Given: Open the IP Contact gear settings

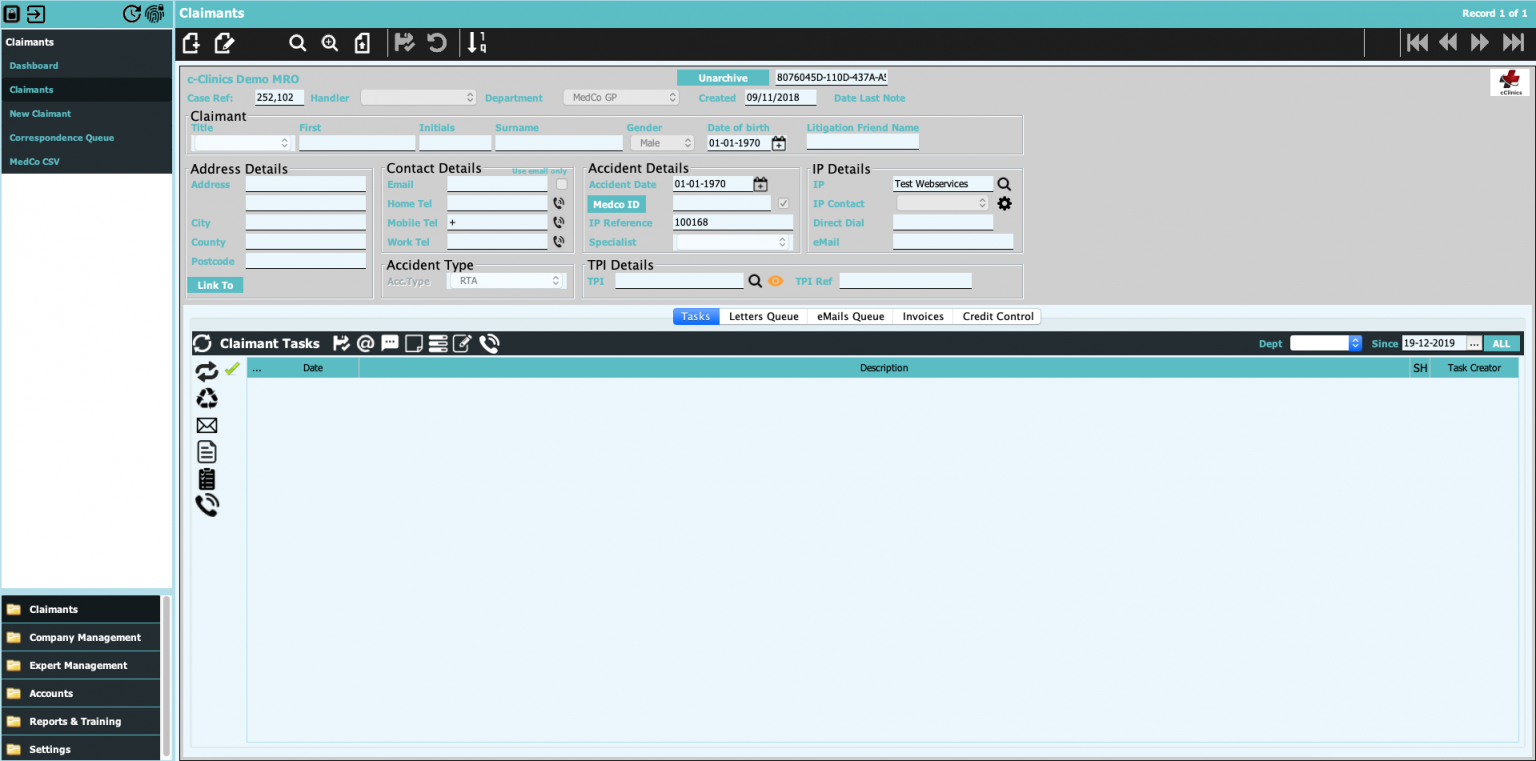Looking at the screenshot, I should [1005, 204].
